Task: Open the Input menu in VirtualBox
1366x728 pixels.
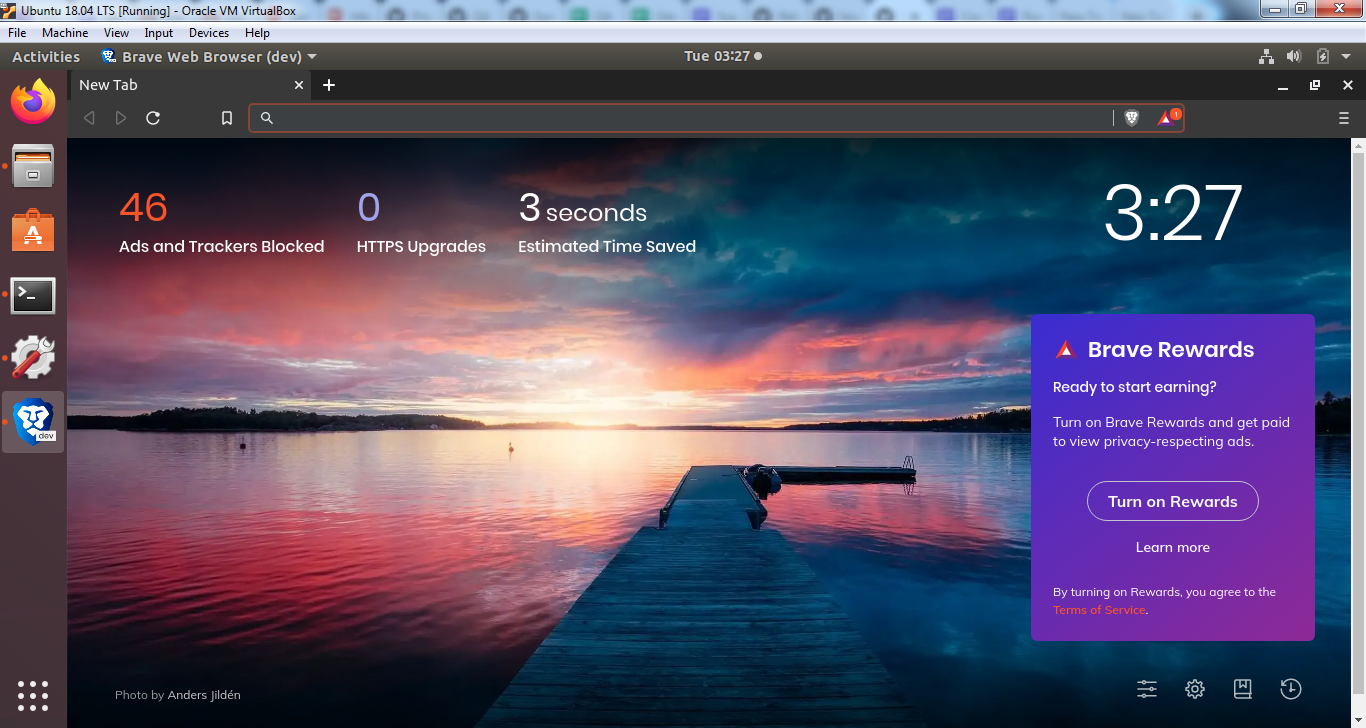Action: (158, 33)
